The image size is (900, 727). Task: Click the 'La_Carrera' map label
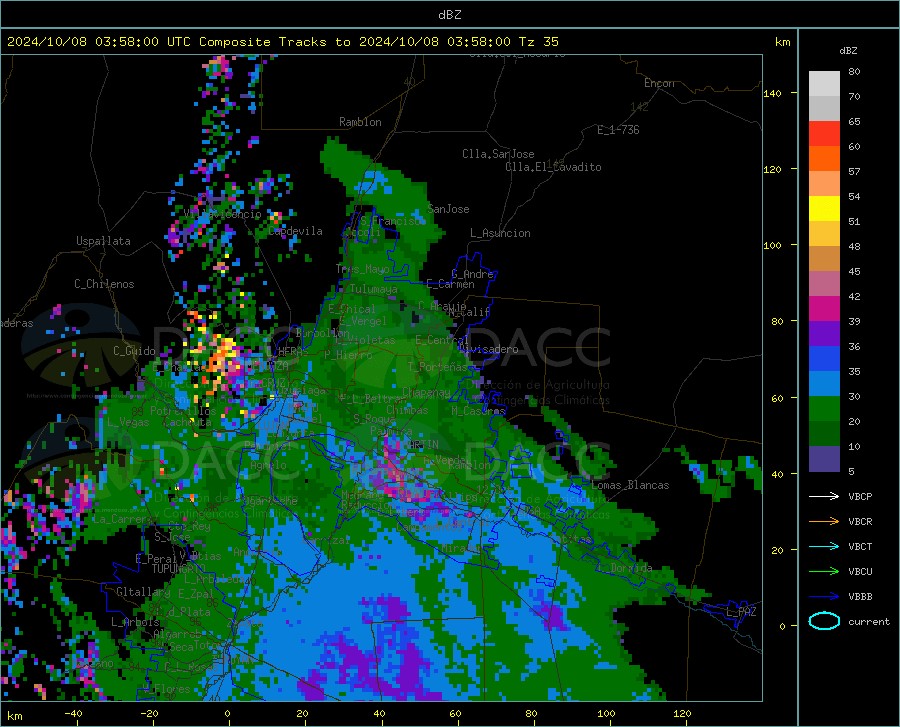[x=123, y=519]
